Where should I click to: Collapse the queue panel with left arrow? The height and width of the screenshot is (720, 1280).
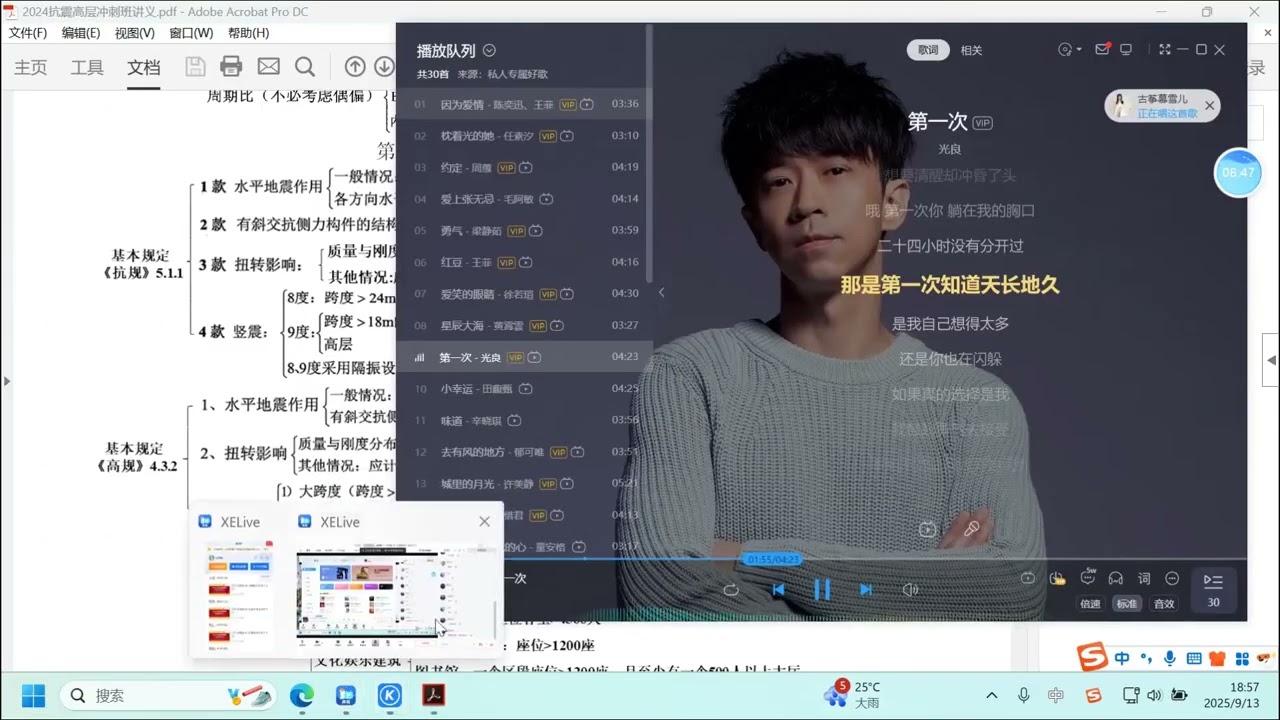pyautogui.click(x=661, y=293)
